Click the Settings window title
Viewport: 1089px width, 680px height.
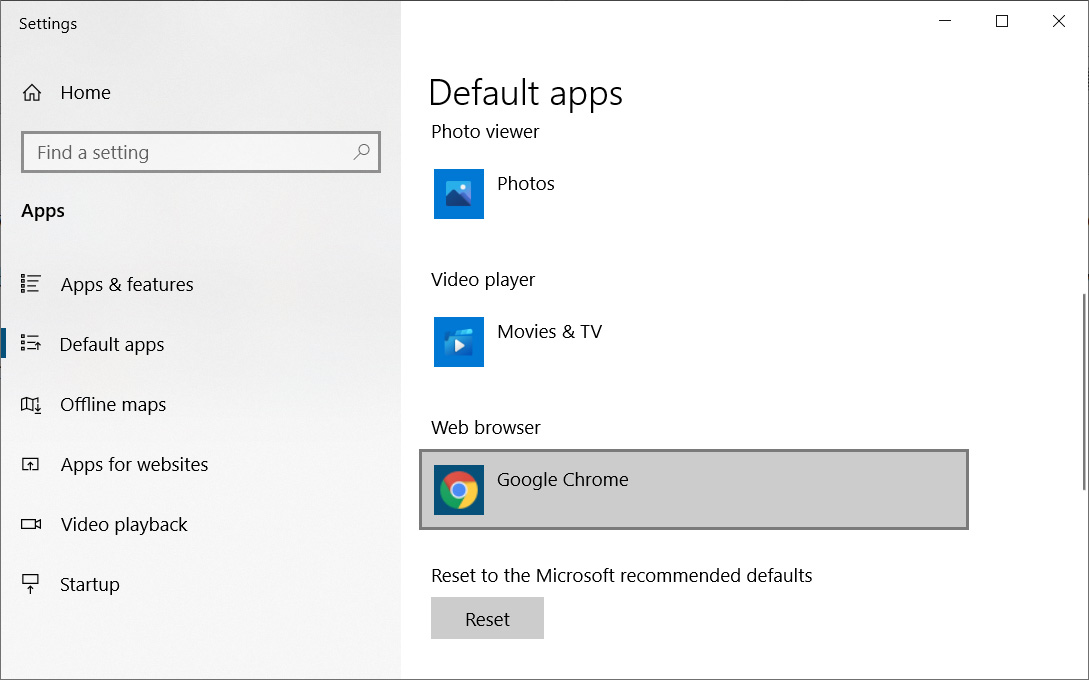tap(48, 24)
